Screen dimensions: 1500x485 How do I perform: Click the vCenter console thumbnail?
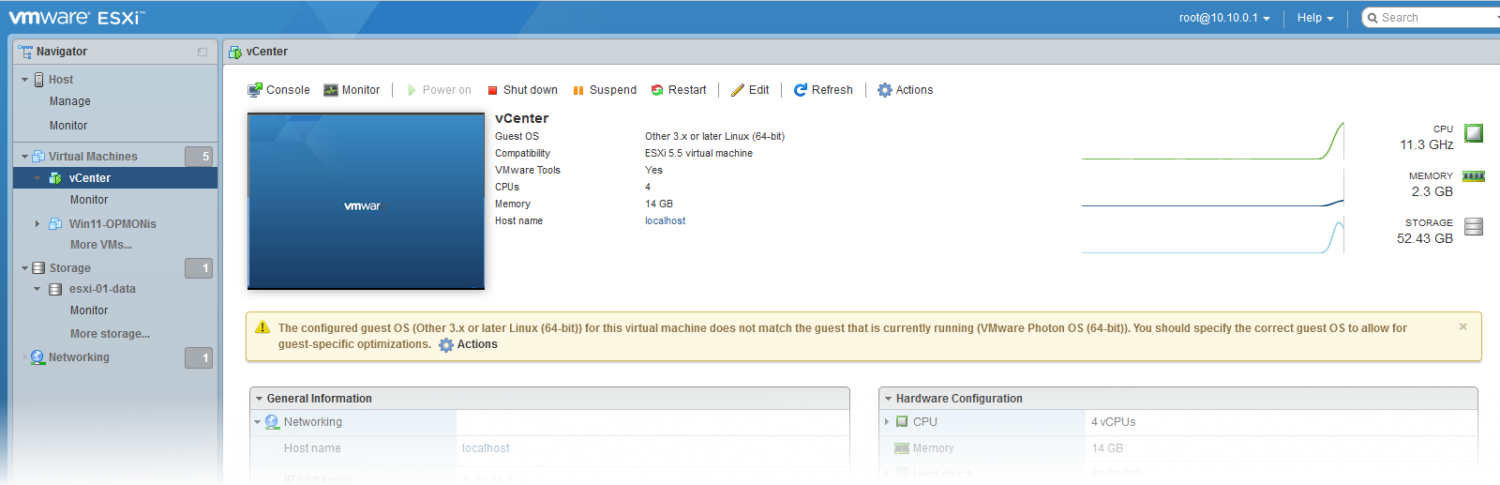[366, 202]
